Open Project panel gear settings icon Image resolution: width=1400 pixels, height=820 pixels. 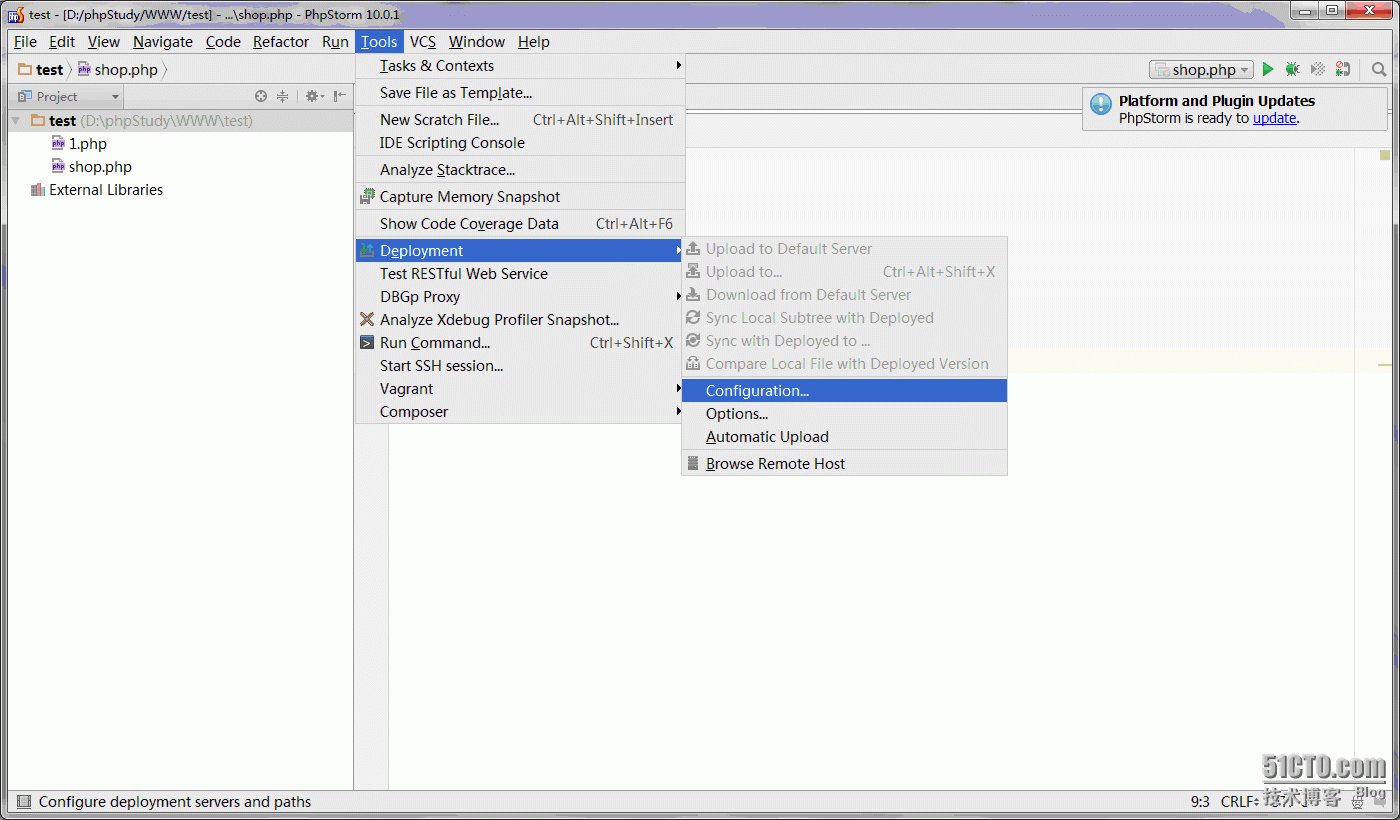click(315, 96)
